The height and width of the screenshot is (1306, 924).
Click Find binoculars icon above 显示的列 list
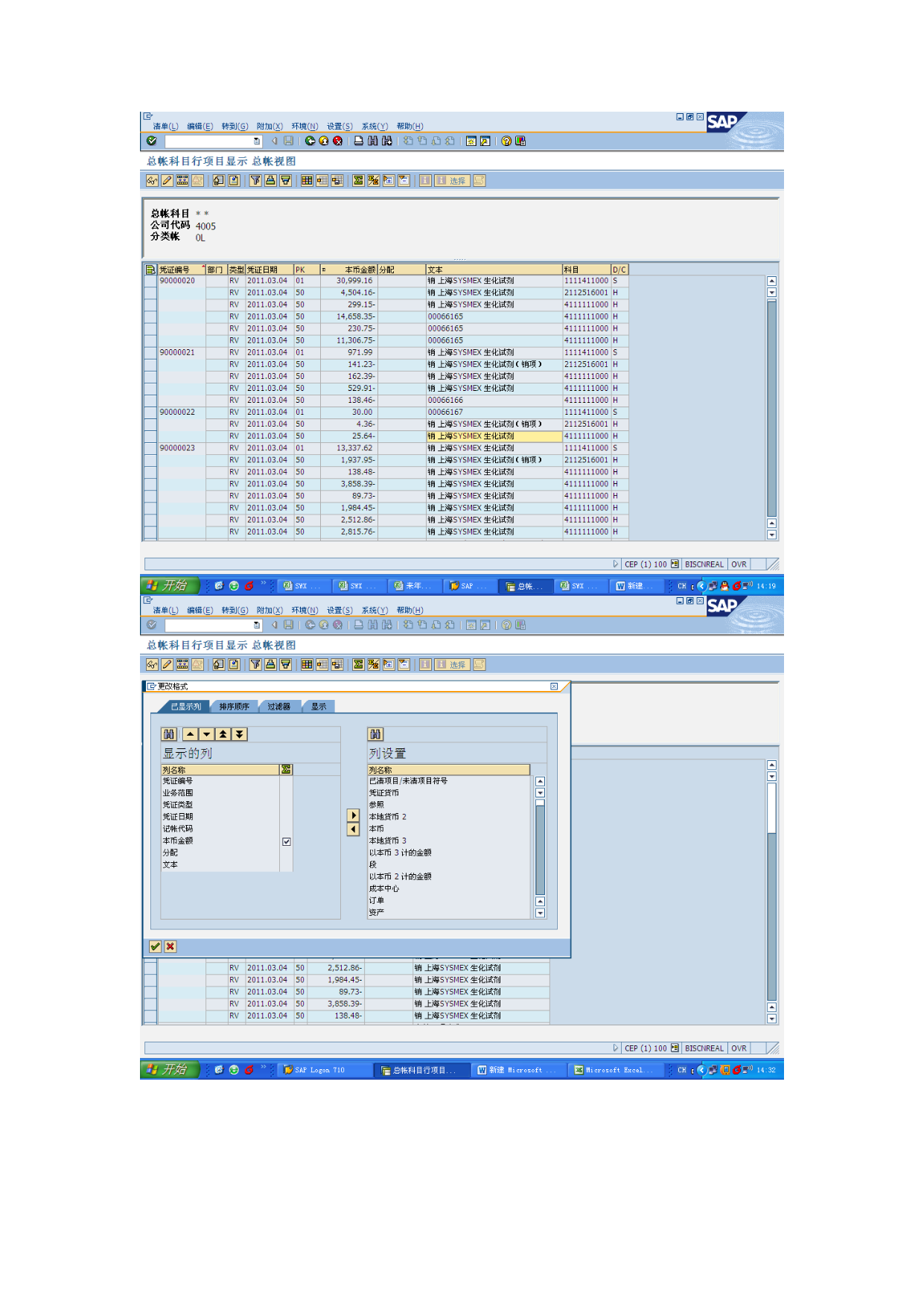170,734
